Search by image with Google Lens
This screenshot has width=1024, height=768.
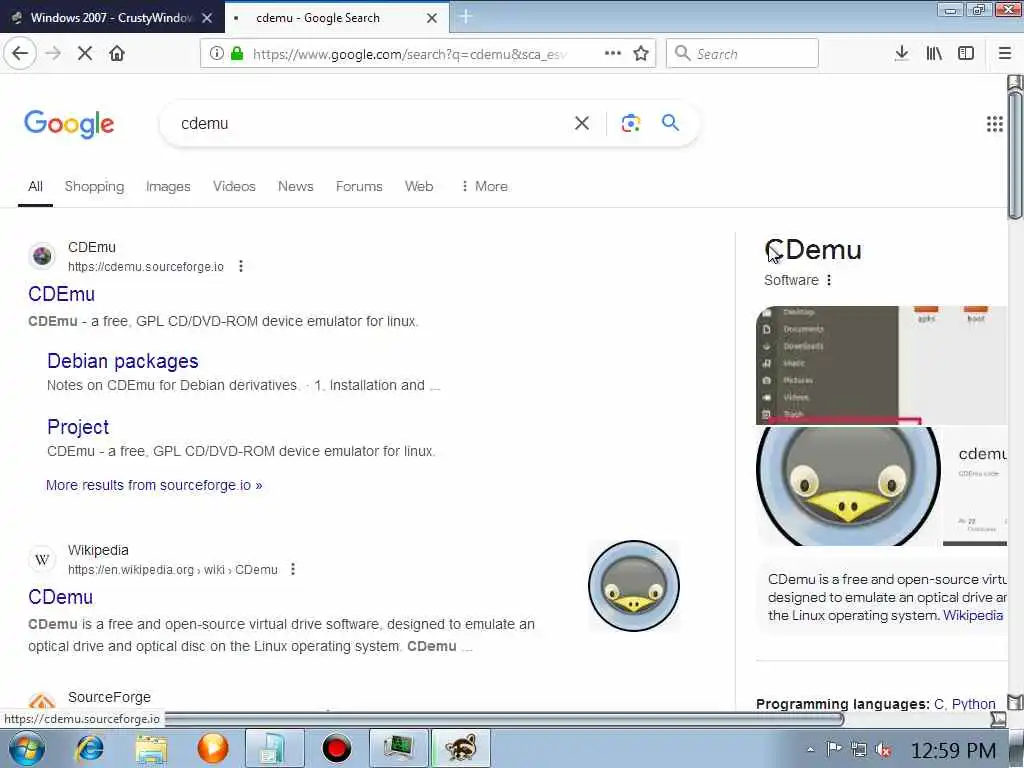631,123
